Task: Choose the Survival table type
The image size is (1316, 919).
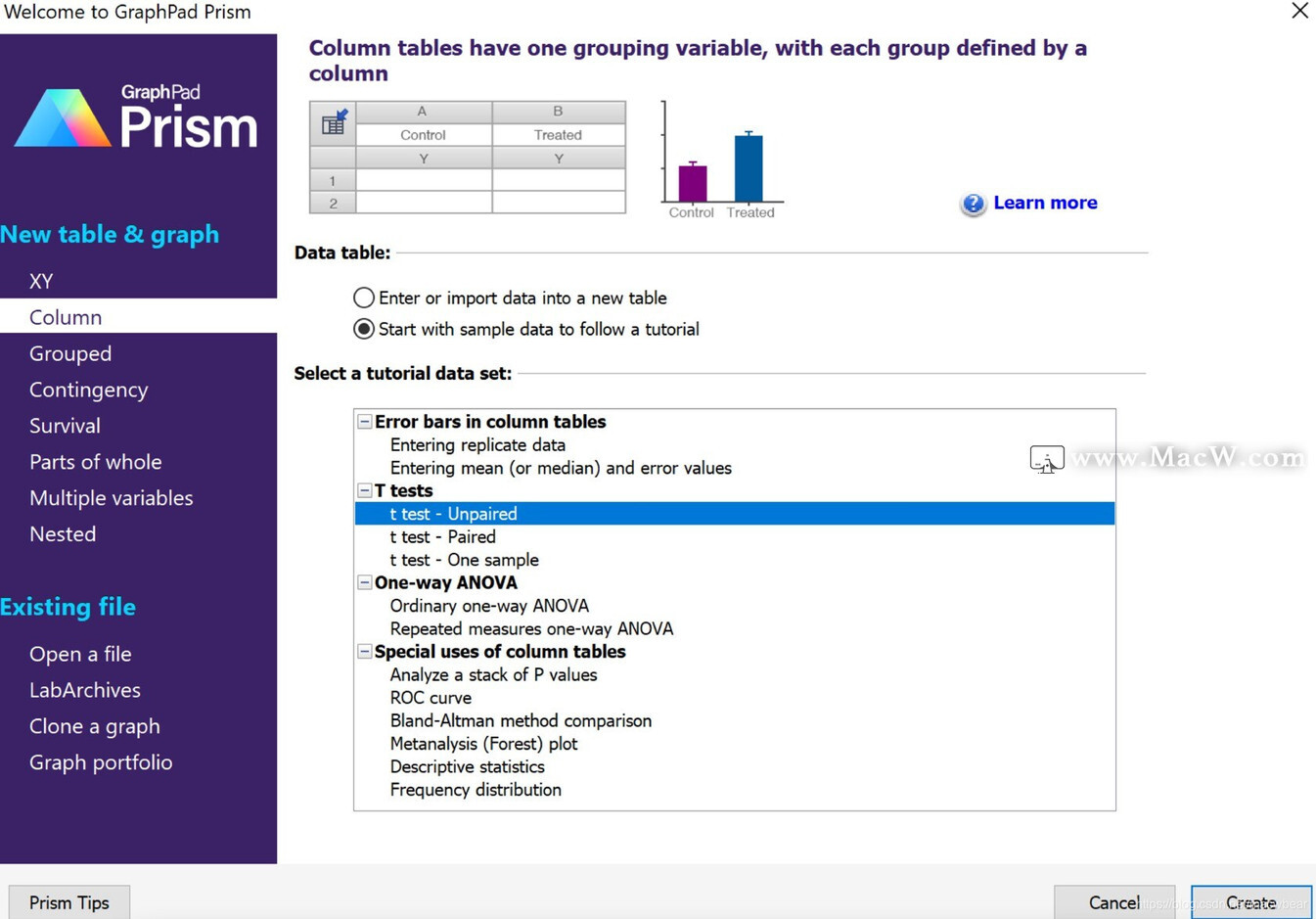Action: pyautogui.click(x=65, y=426)
